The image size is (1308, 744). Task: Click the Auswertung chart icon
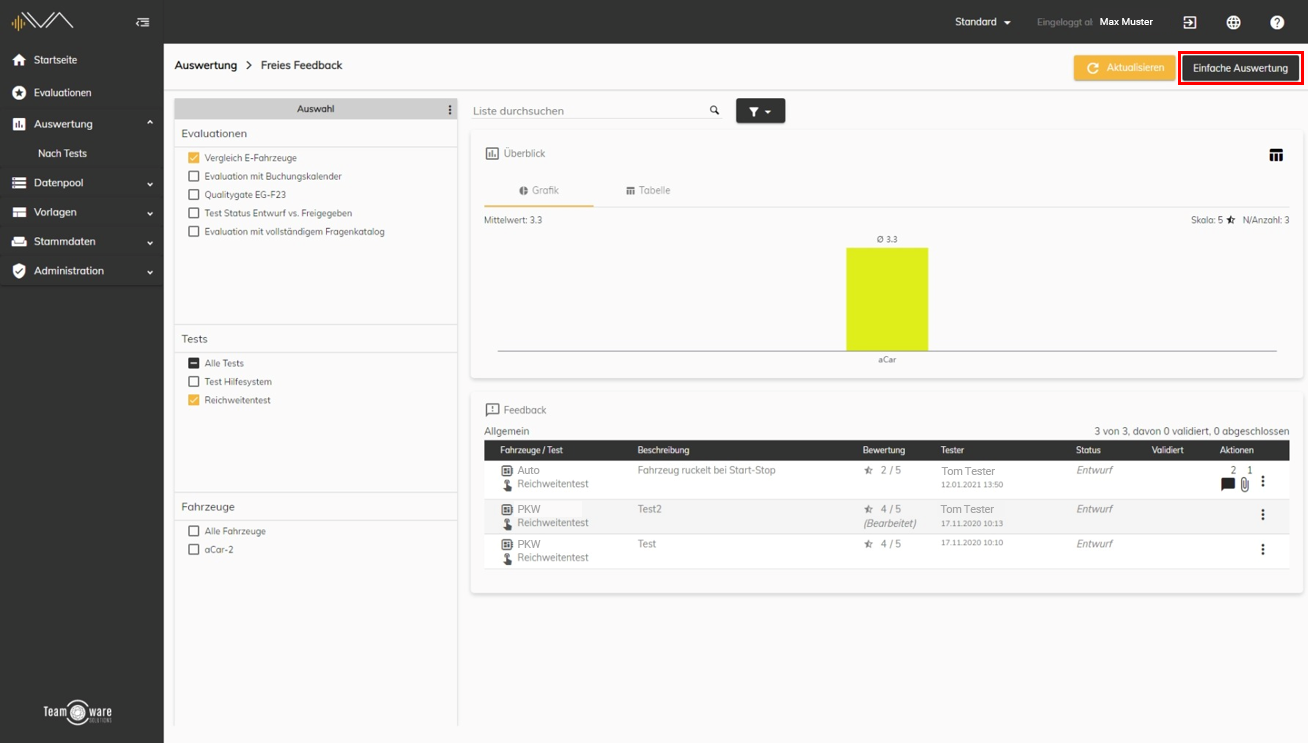[19, 124]
